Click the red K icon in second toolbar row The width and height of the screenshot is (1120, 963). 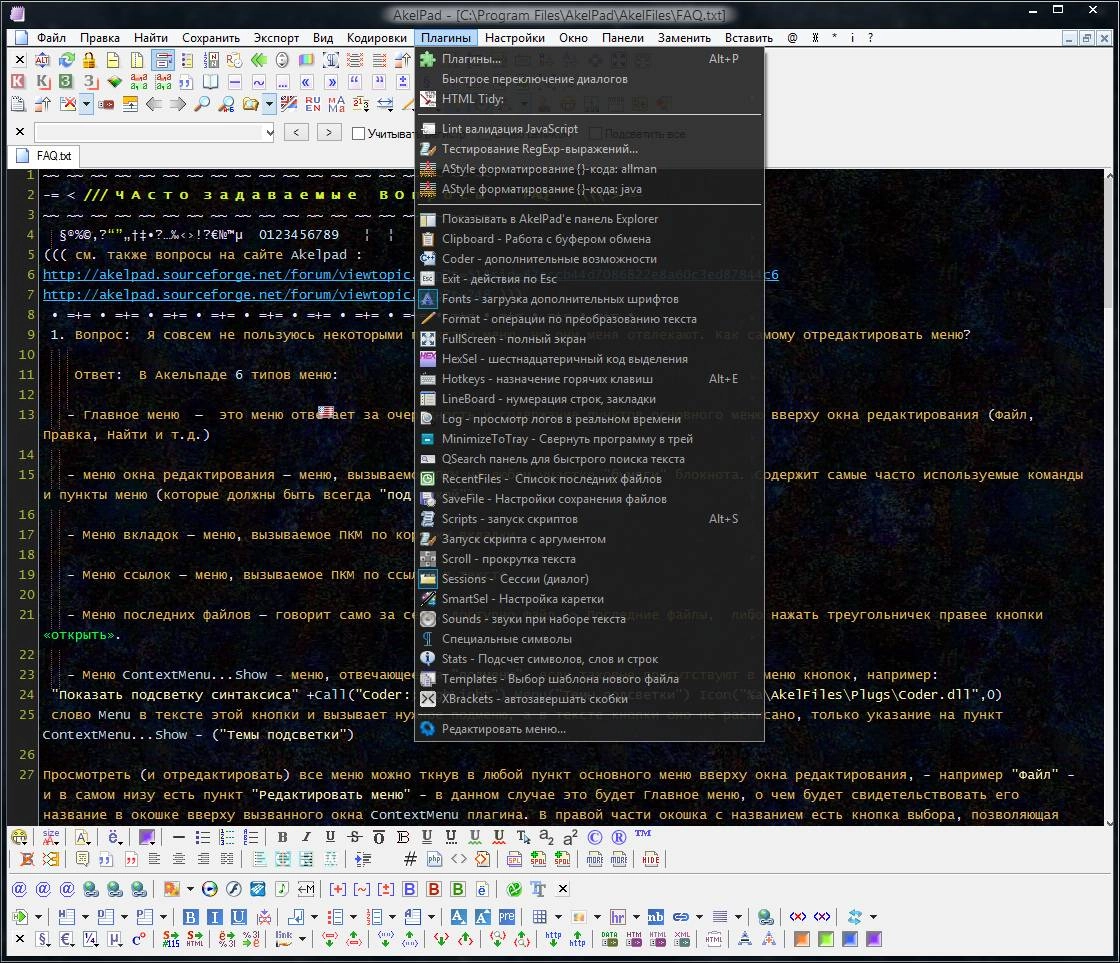click(x=19, y=82)
